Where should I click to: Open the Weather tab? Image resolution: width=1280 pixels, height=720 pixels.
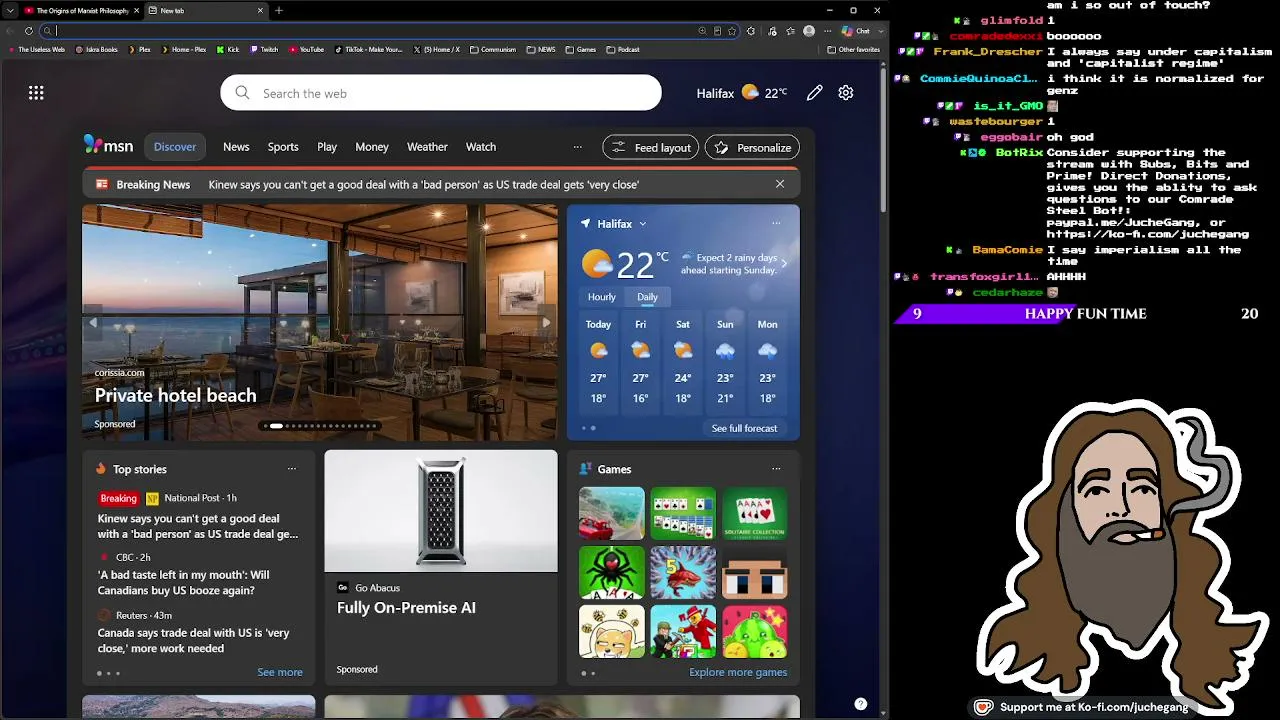point(427,147)
